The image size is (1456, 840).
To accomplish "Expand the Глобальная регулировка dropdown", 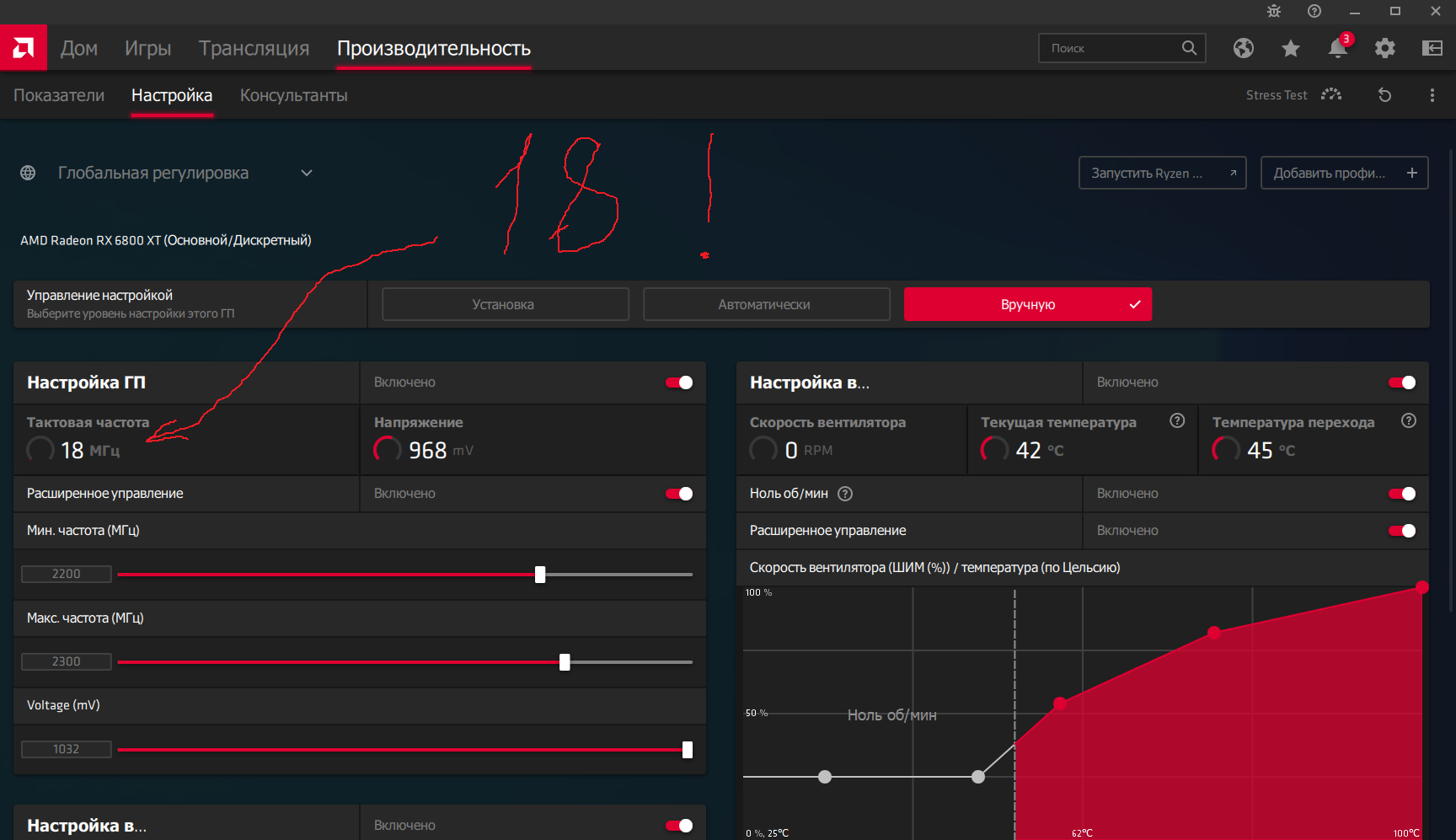I will (x=307, y=173).
